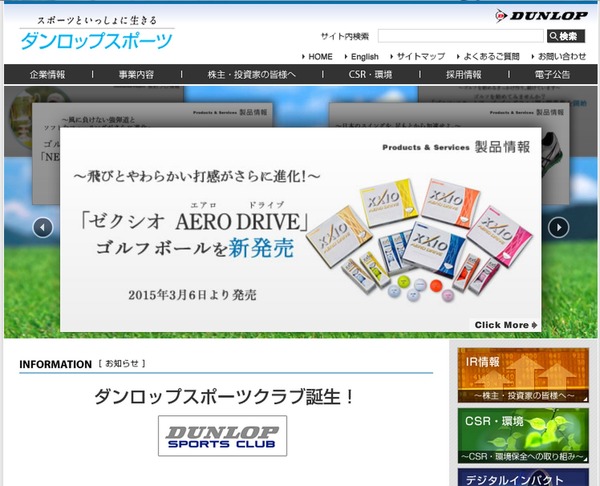Click the previous slide arrow on carousel
The image size is (600, 486).
coord(42,227)
